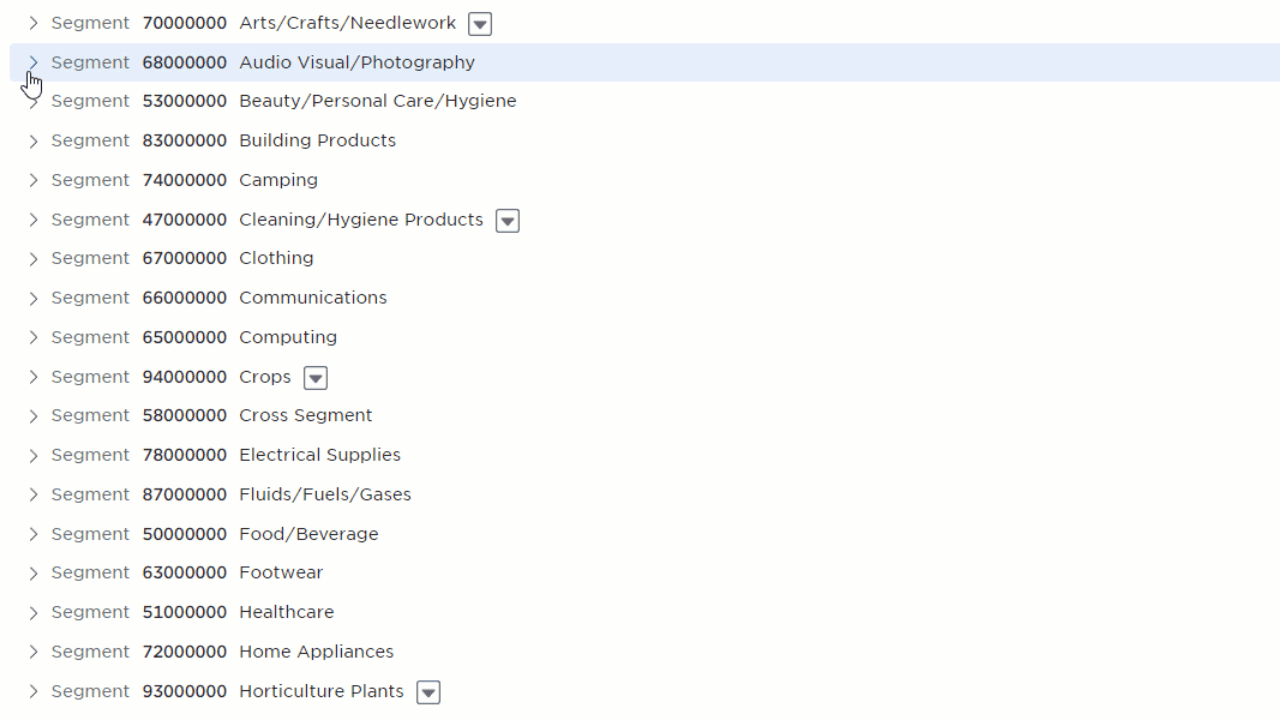1280x720 pixels.
Task: Expand the Audio Visual/Photography segment
Action: click(x=33, y=62)
